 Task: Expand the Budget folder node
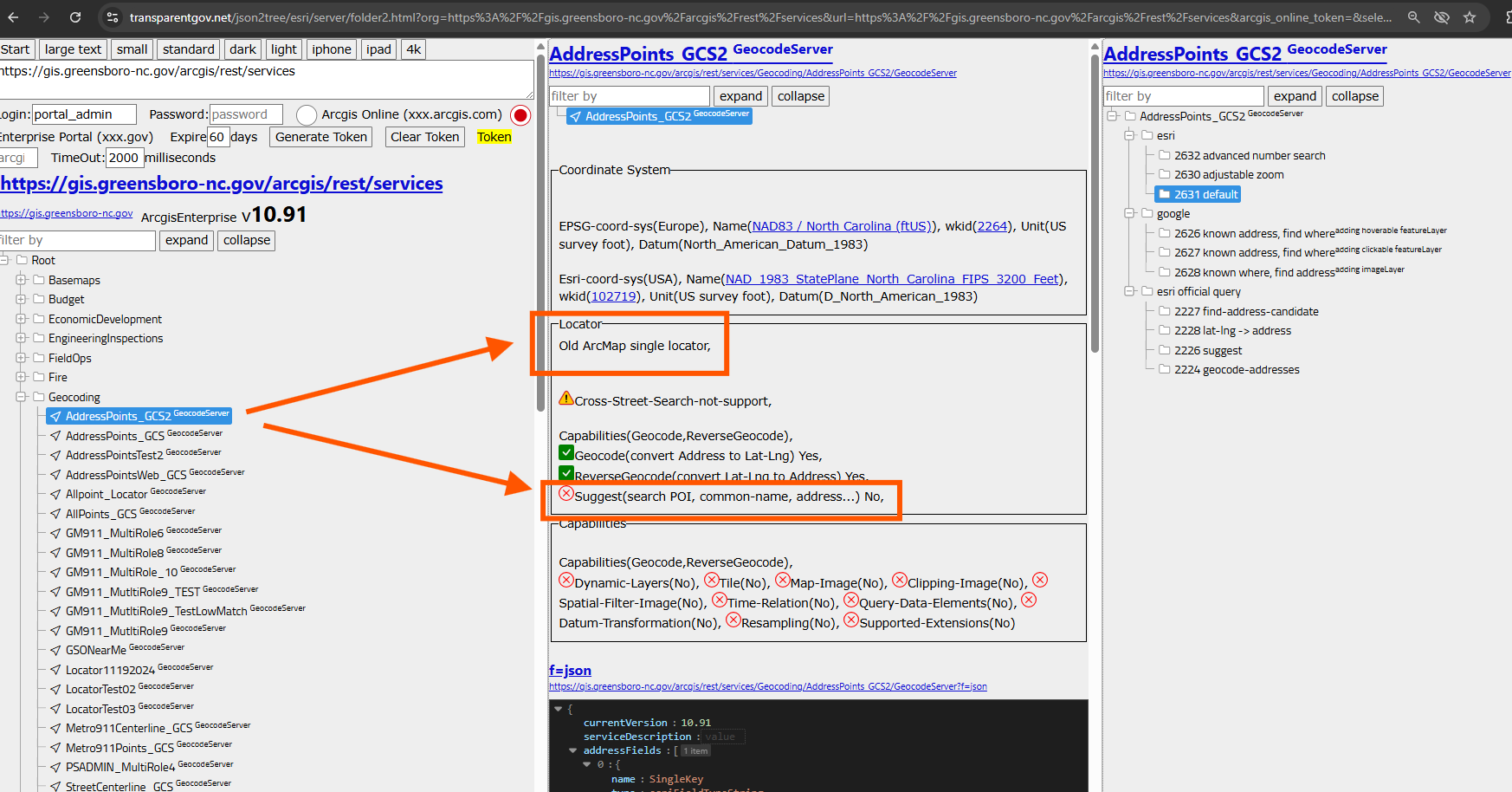tap(21, 299)
